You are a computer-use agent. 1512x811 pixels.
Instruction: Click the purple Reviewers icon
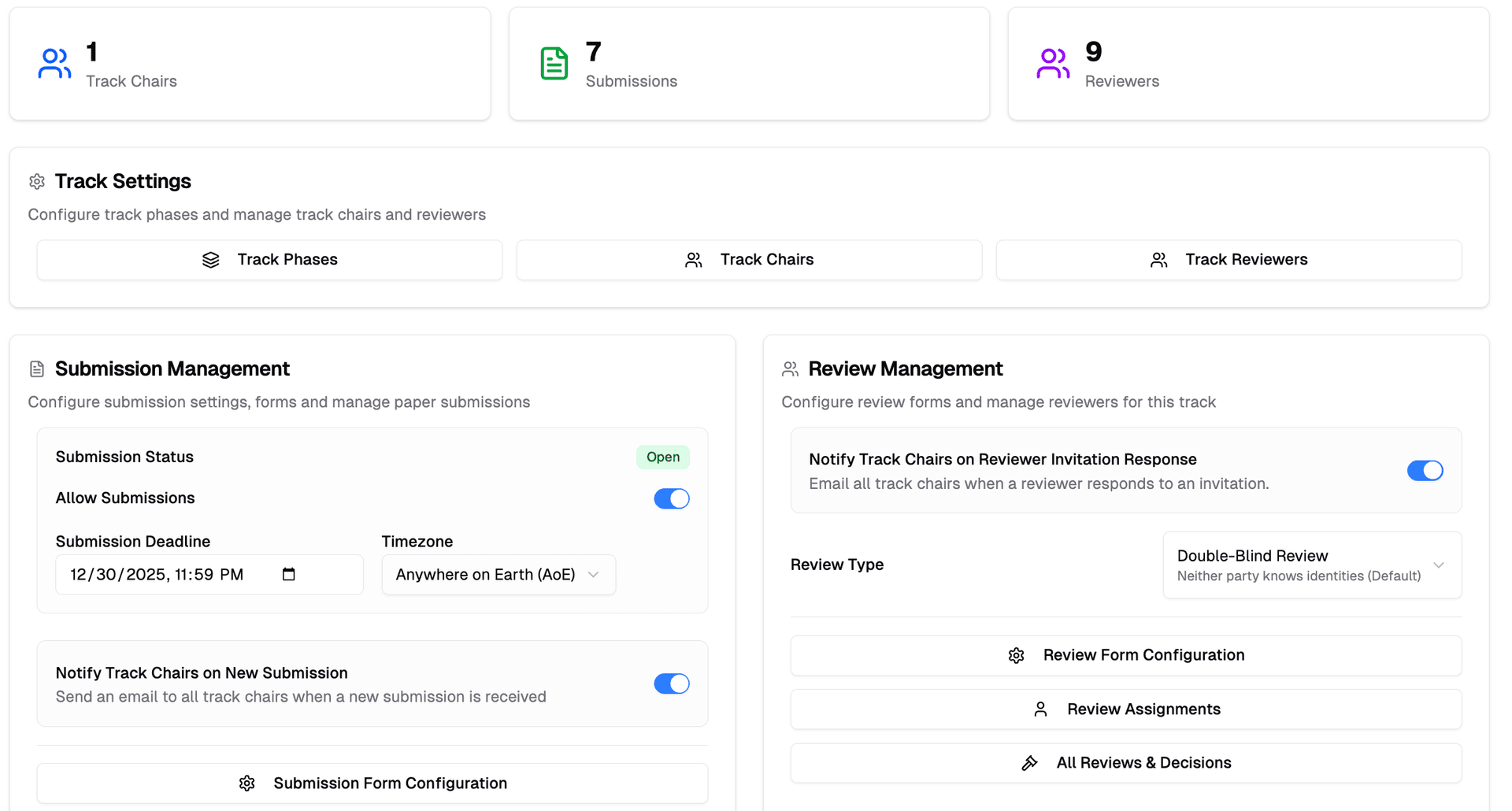click(1053, 63)
